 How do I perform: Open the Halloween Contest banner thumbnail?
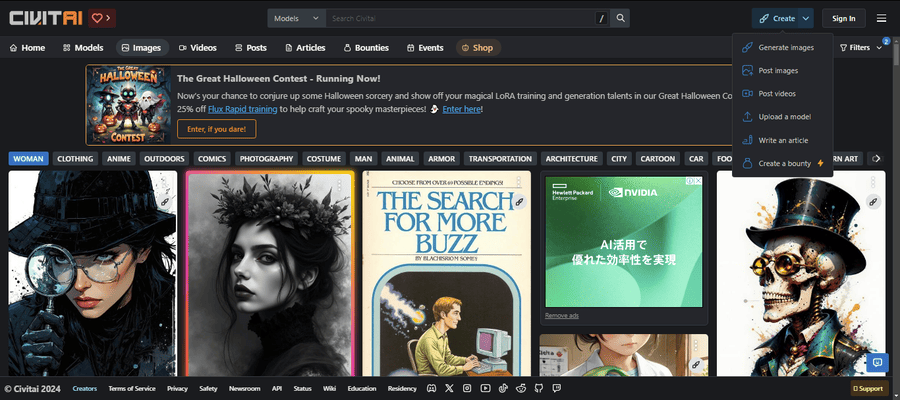click(x=129, y=104)
